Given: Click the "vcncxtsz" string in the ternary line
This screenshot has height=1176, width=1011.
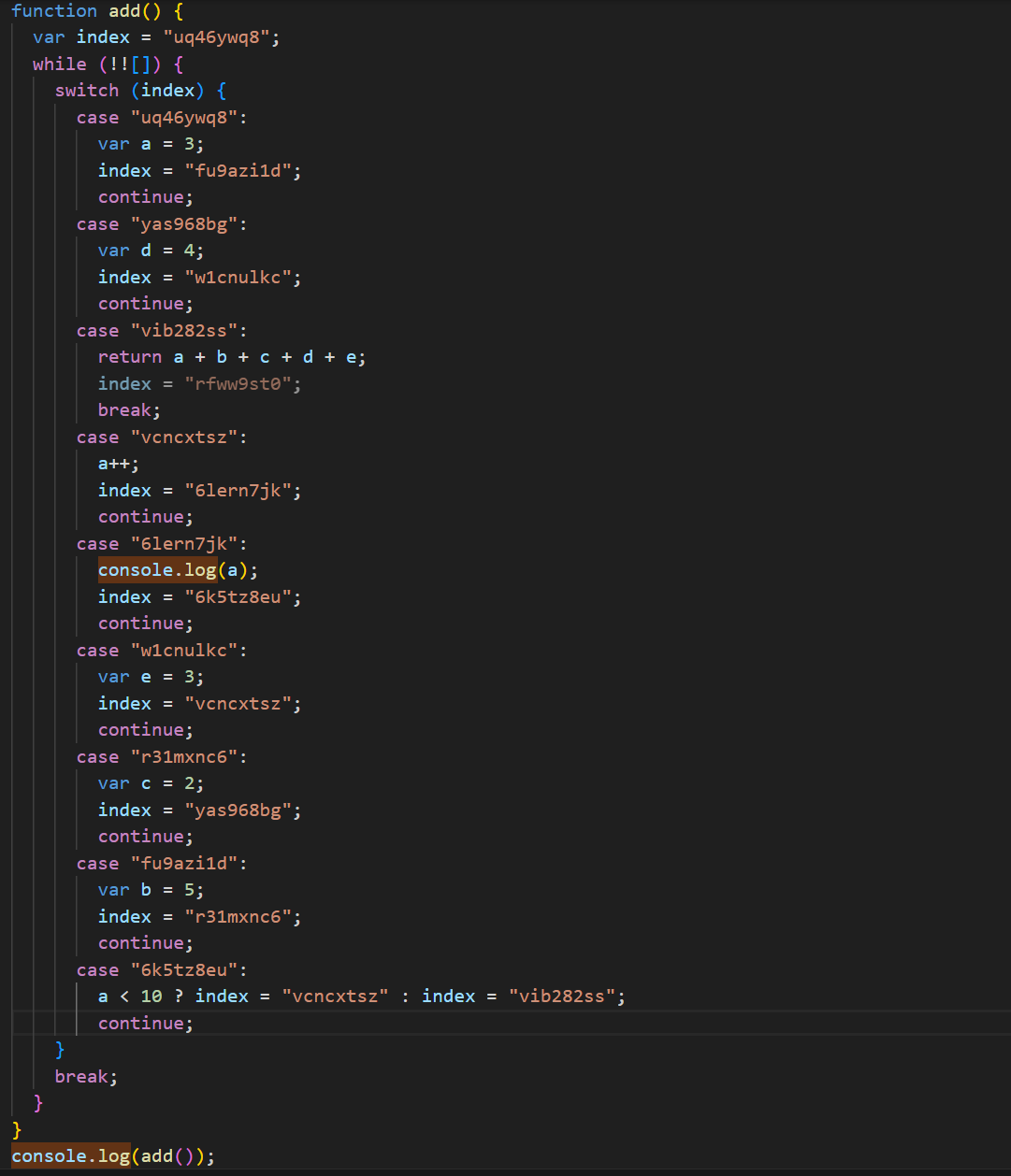Looking at the screenshot, I should coord(336,997).
